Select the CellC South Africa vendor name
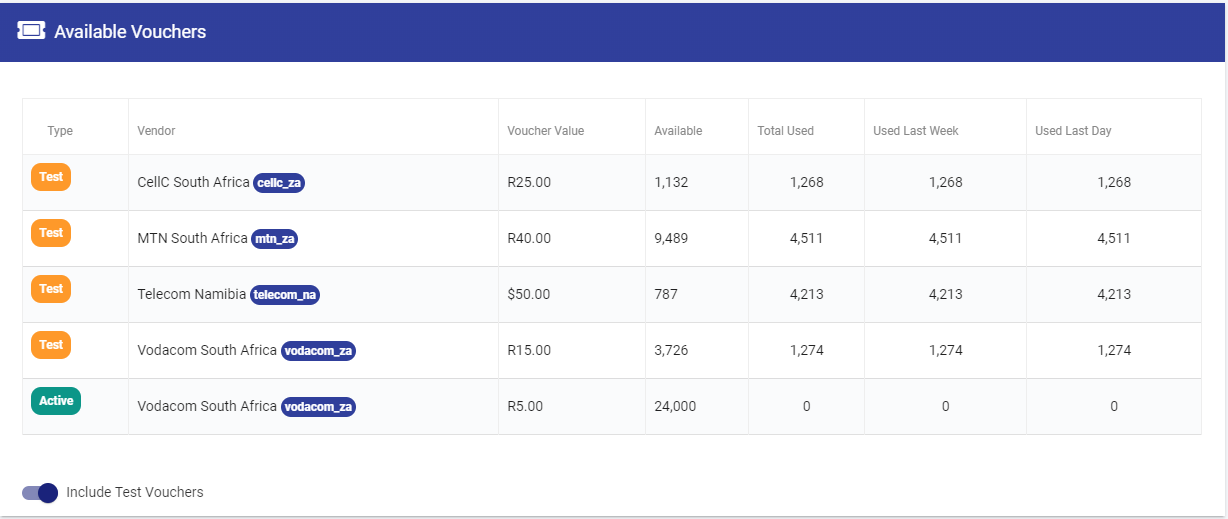This screenshot has width=1228, height=519. coord(193,182)
